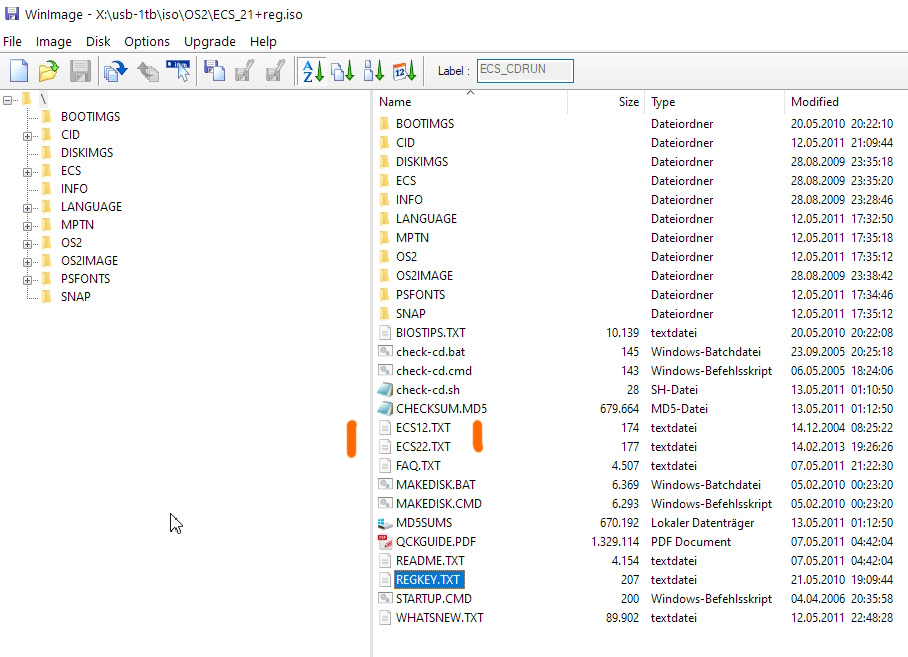Select the REGKEY.TXT file name
Image resolution: width=908 pixels, height=657 pixels.
pos(428,579)
